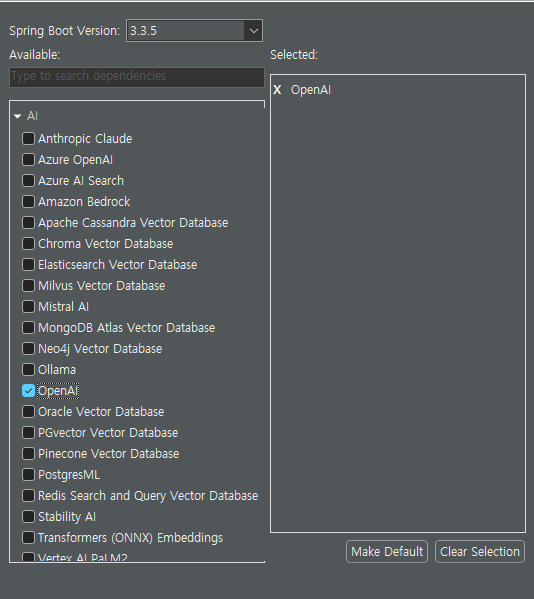Check Apache Cassandra Vector Database
This screenshot has width=534, height=599.
28,223
